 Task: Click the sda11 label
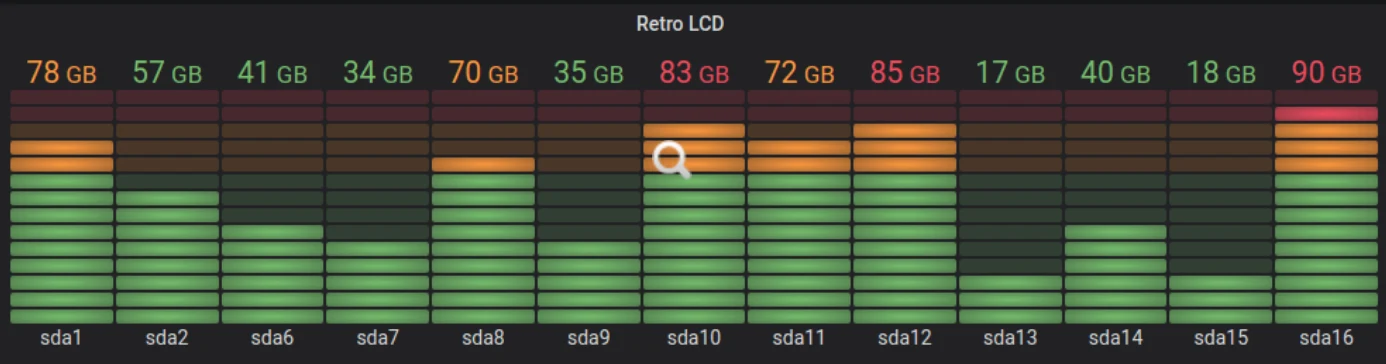pyautogui.click(x=799, y=339)
